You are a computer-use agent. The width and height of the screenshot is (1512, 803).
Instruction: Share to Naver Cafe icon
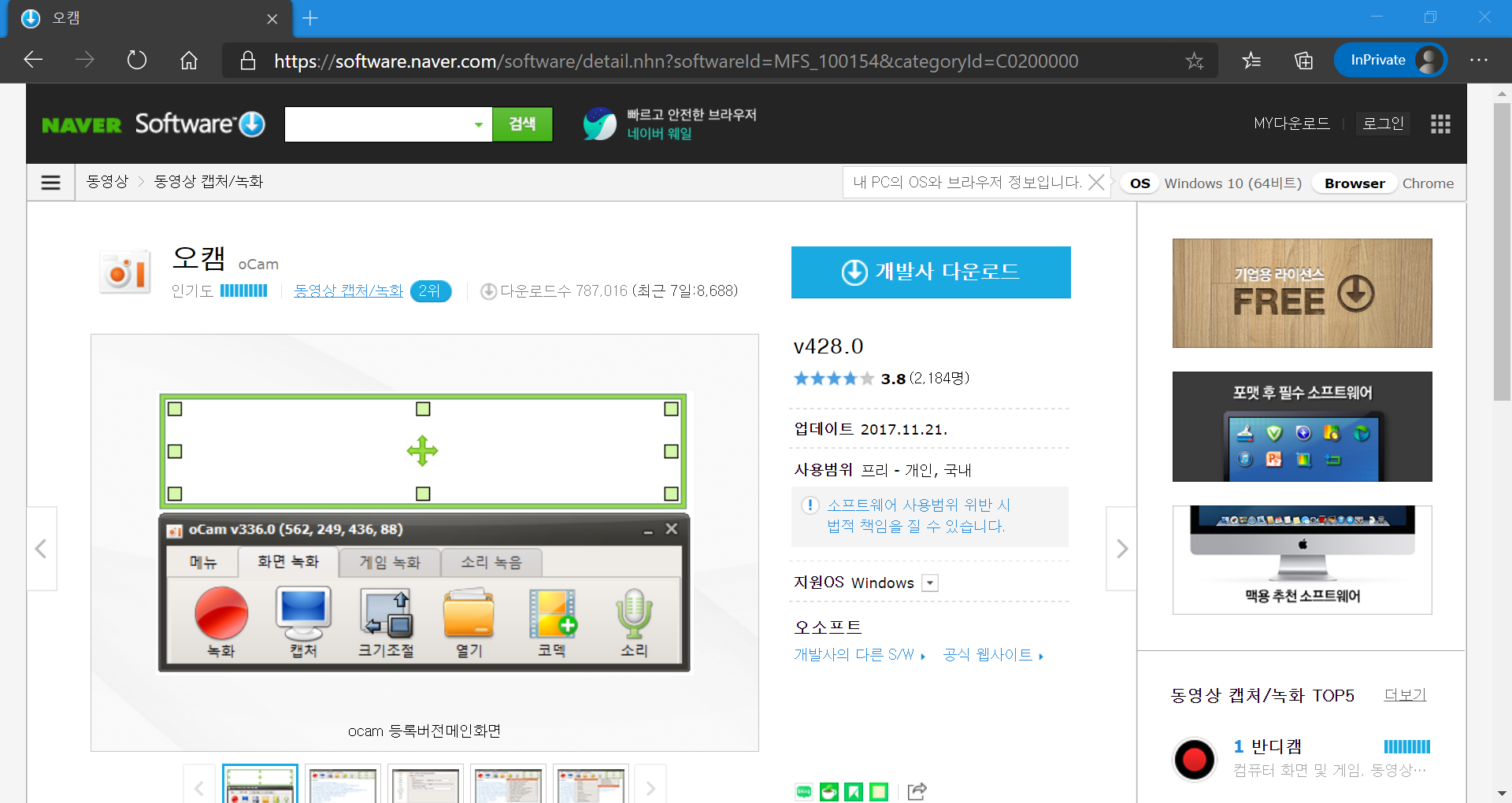click(x=829, y=792)
